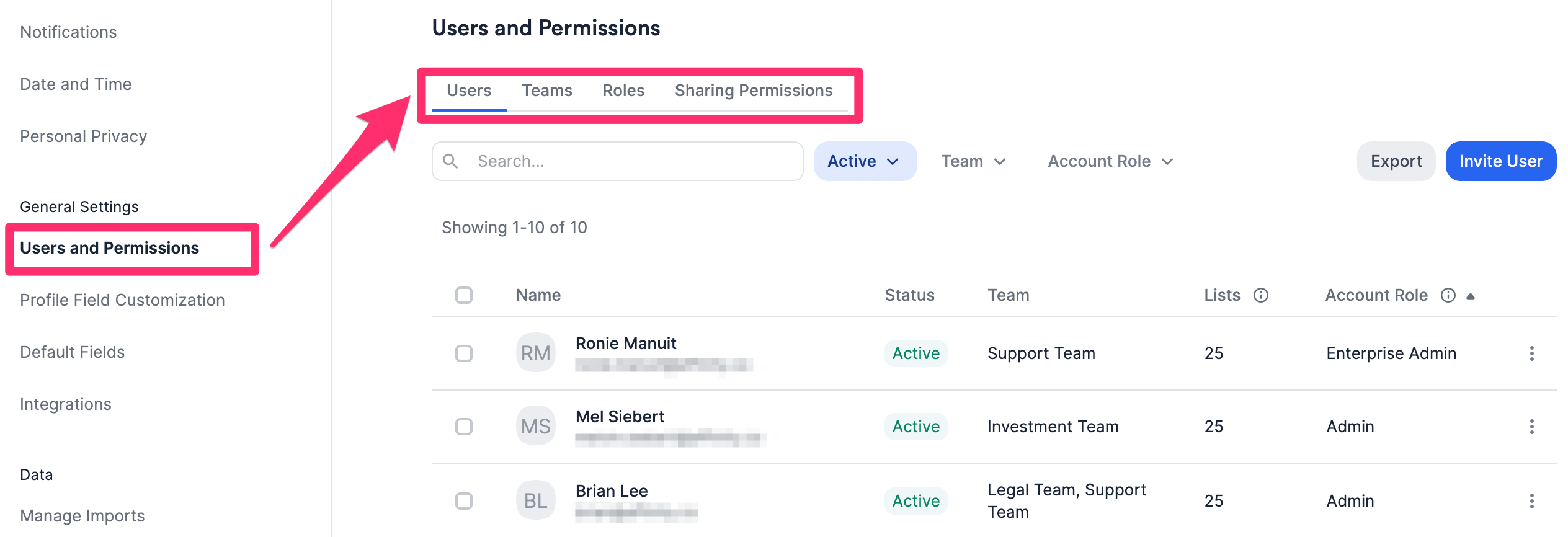Open Integrations in the settings sidebar
The height and width of the screenshot is (537, 1568).
[x=66, y=404]
